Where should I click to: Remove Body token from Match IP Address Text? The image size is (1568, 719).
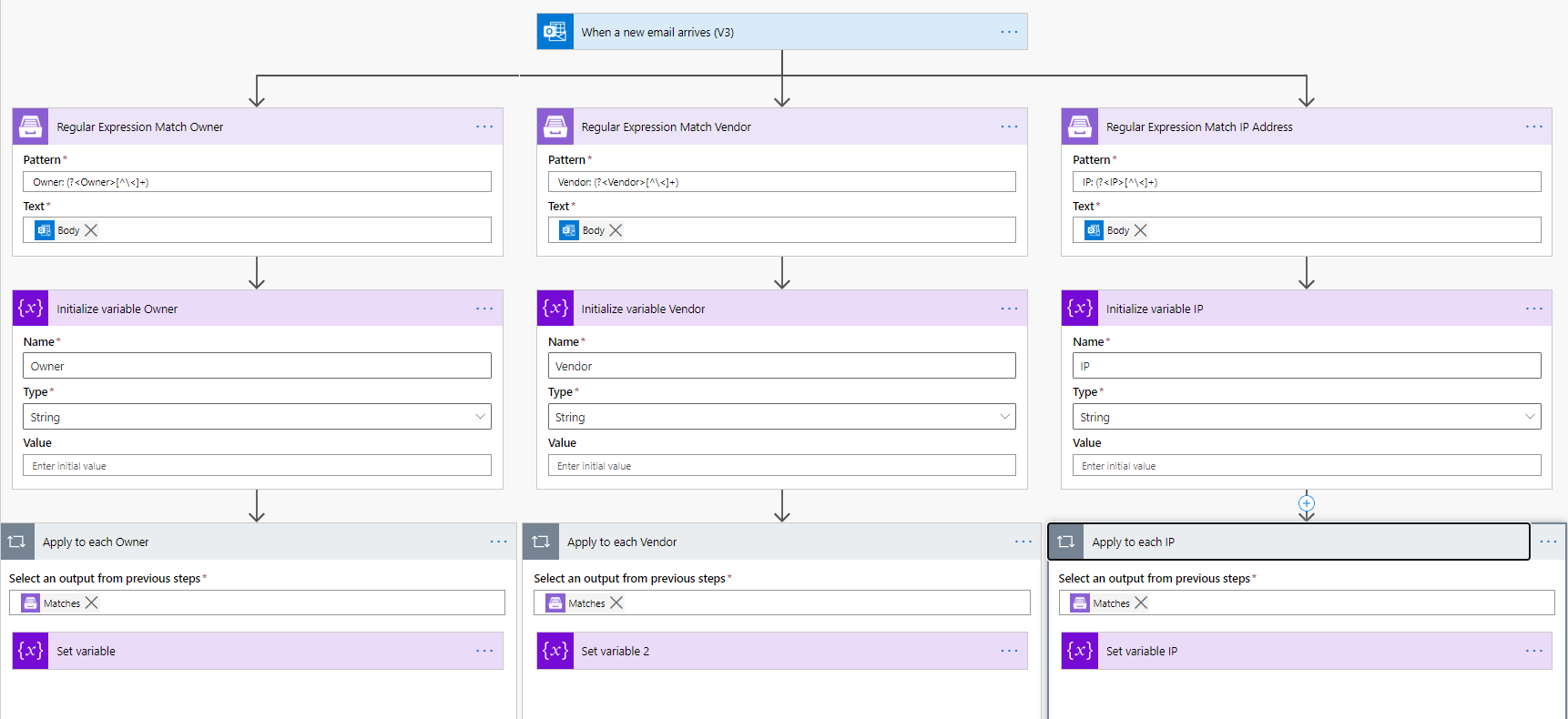1140,230
